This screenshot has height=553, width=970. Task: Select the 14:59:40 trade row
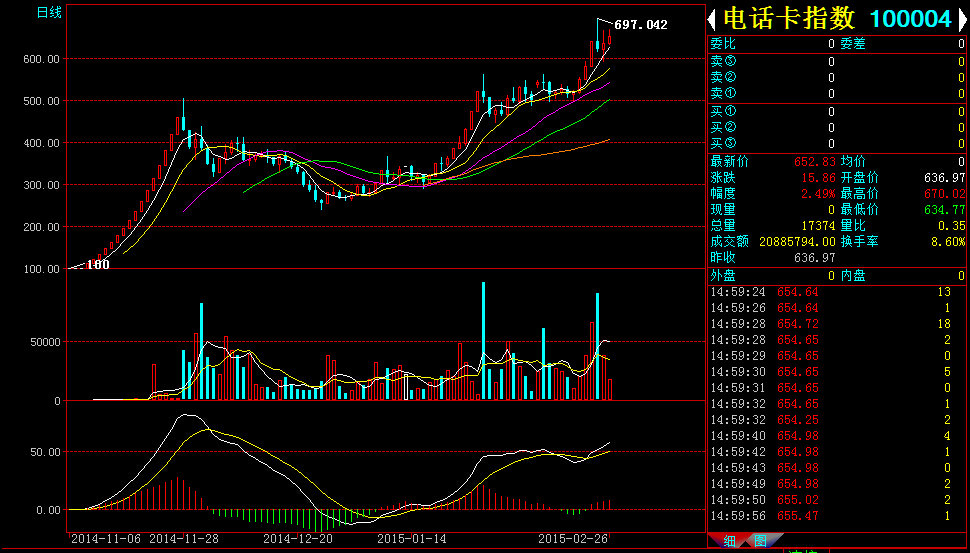click(x=836, y=437)
